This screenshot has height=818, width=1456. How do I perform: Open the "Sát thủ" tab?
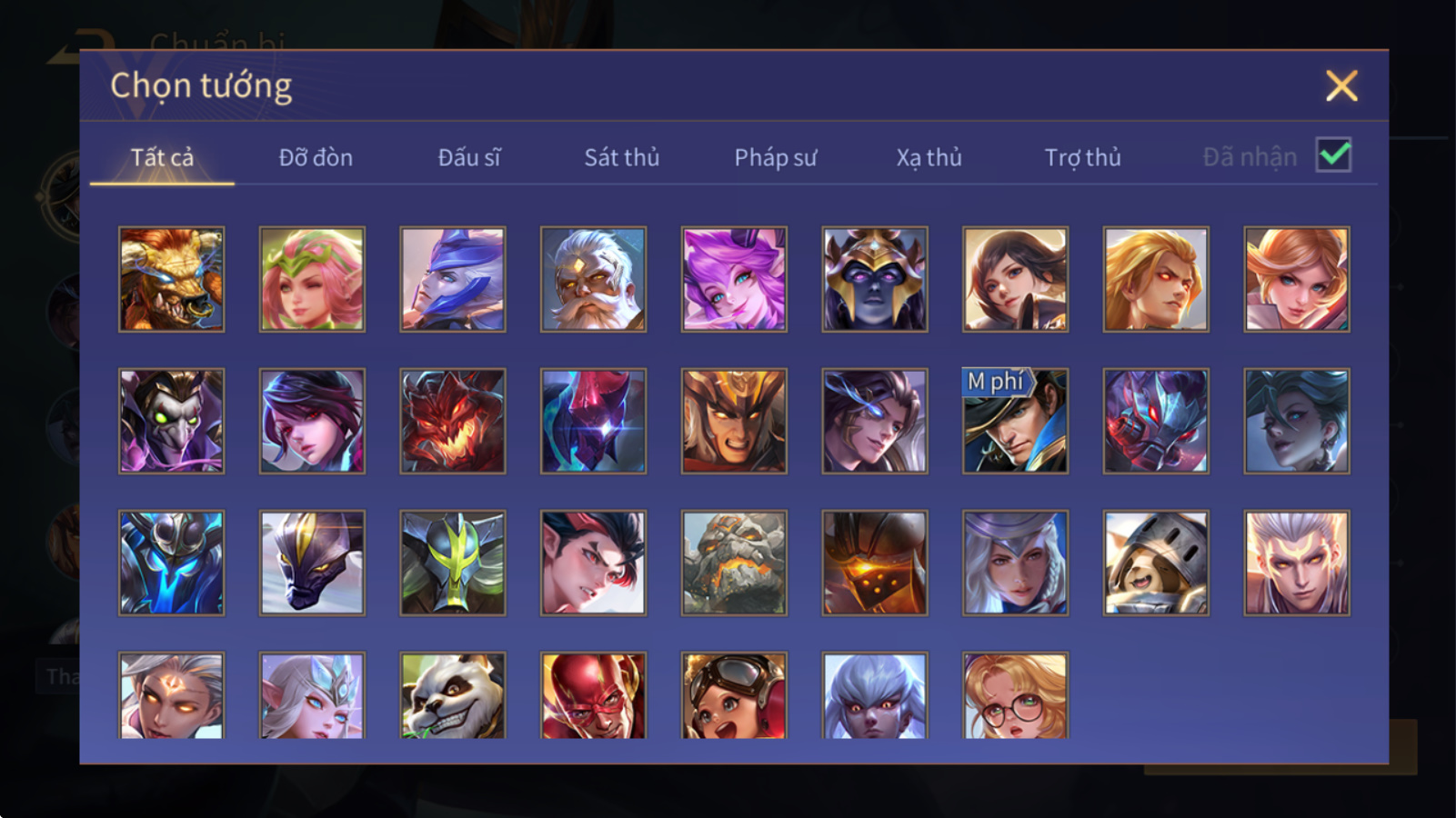622,157
